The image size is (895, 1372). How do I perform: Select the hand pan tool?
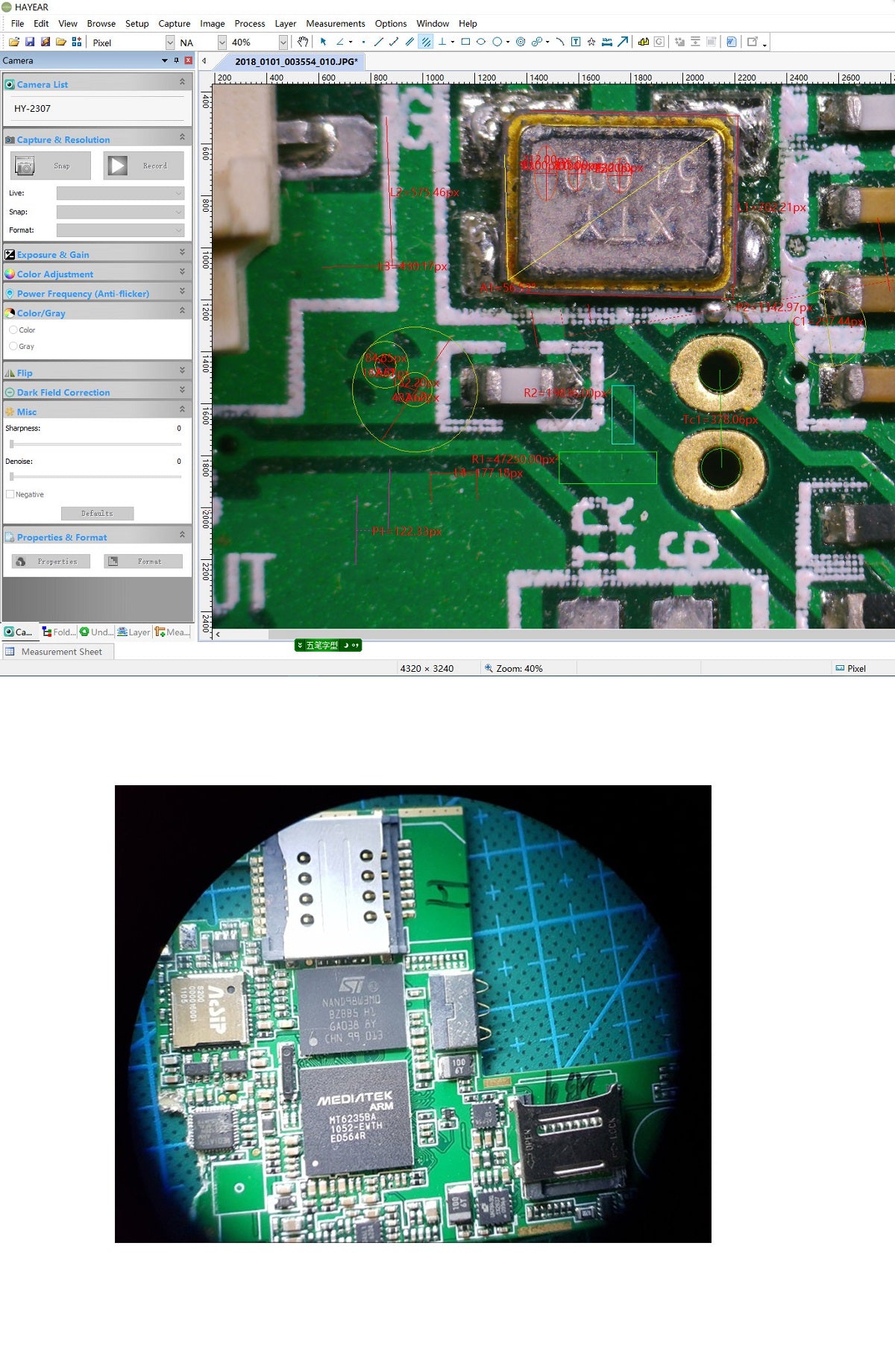coord(303,43)
